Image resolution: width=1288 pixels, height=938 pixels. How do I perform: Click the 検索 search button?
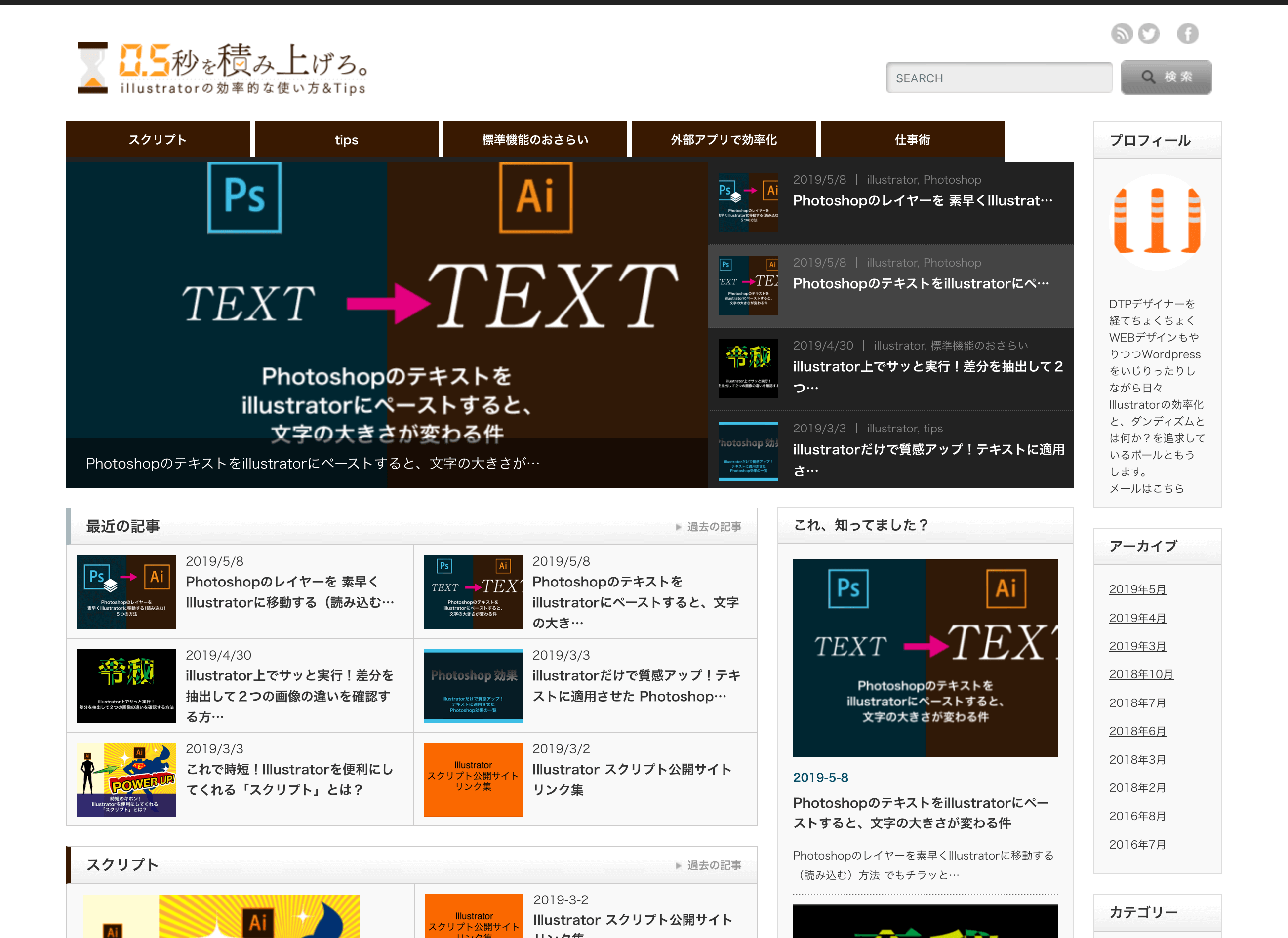pyautogui.click(x=1166, y=77)
